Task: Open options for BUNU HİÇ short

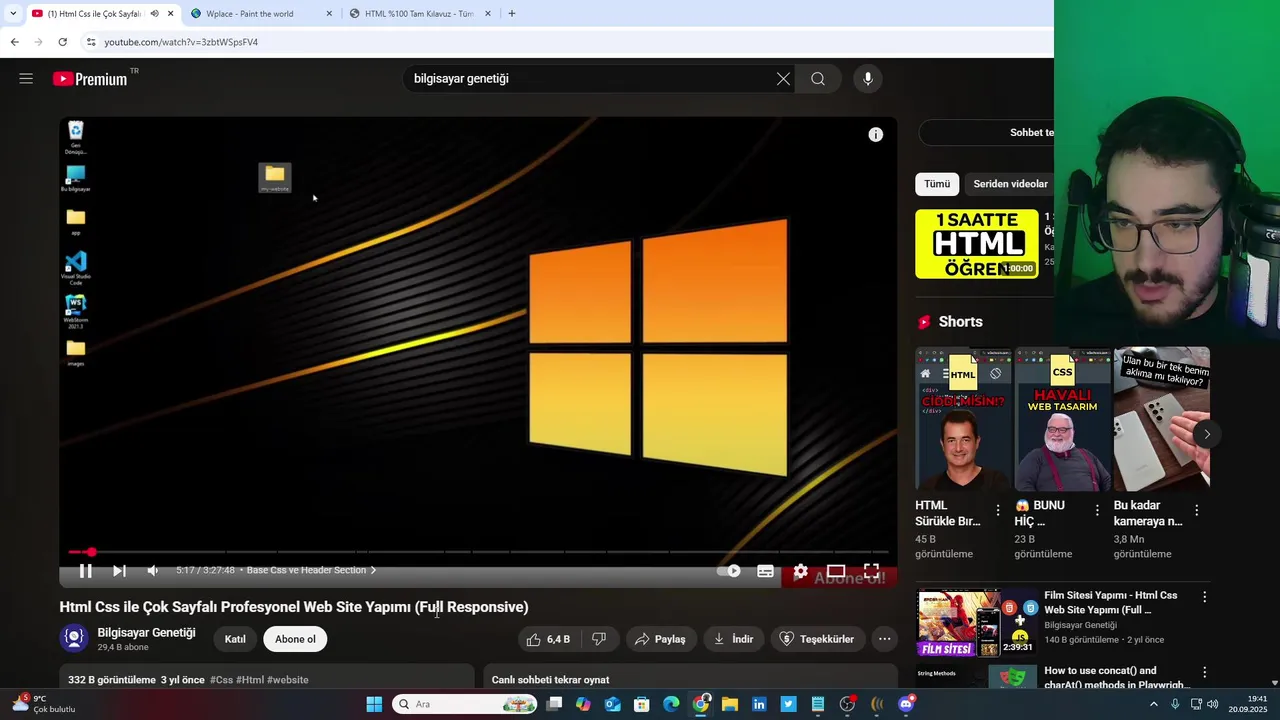Action: 1097,510
